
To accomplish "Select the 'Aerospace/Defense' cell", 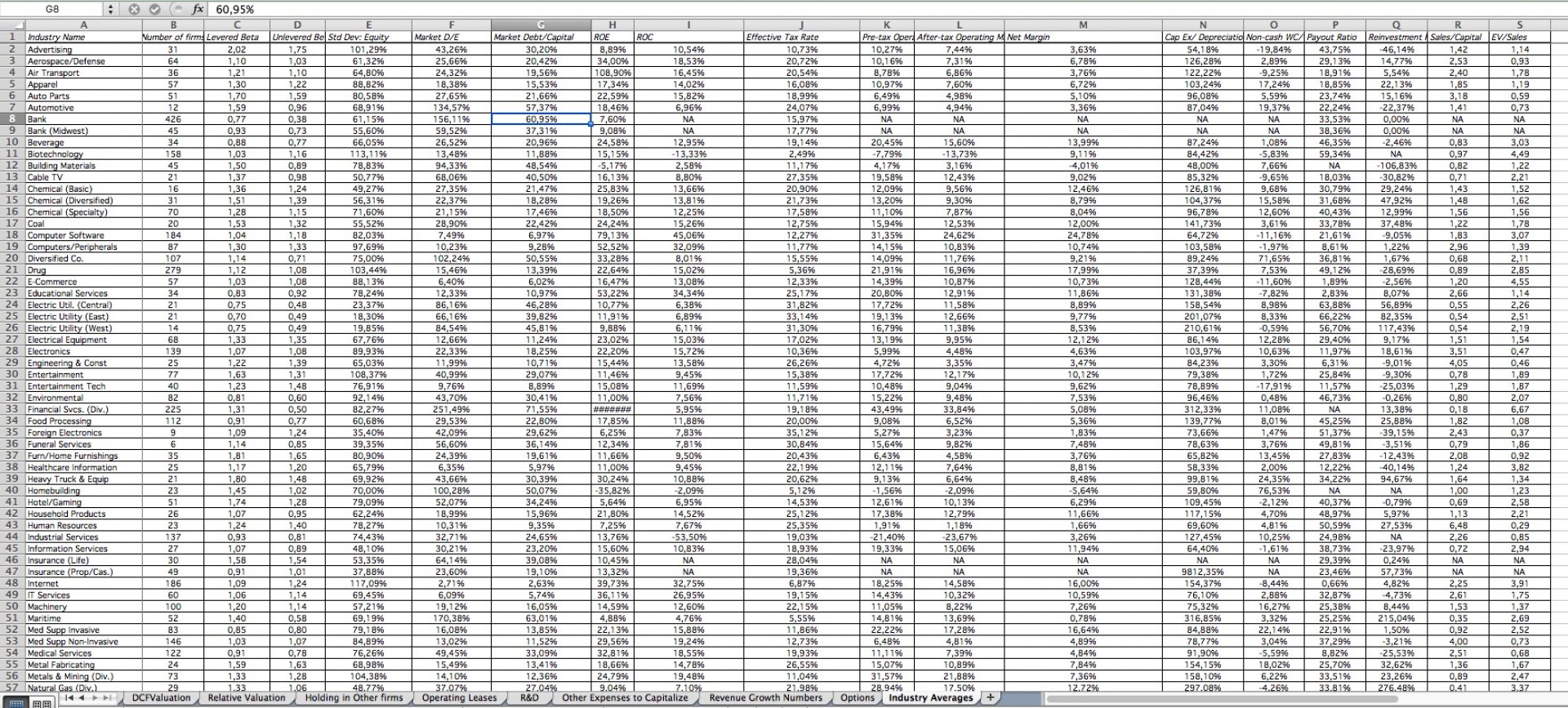I will point(82,61).
